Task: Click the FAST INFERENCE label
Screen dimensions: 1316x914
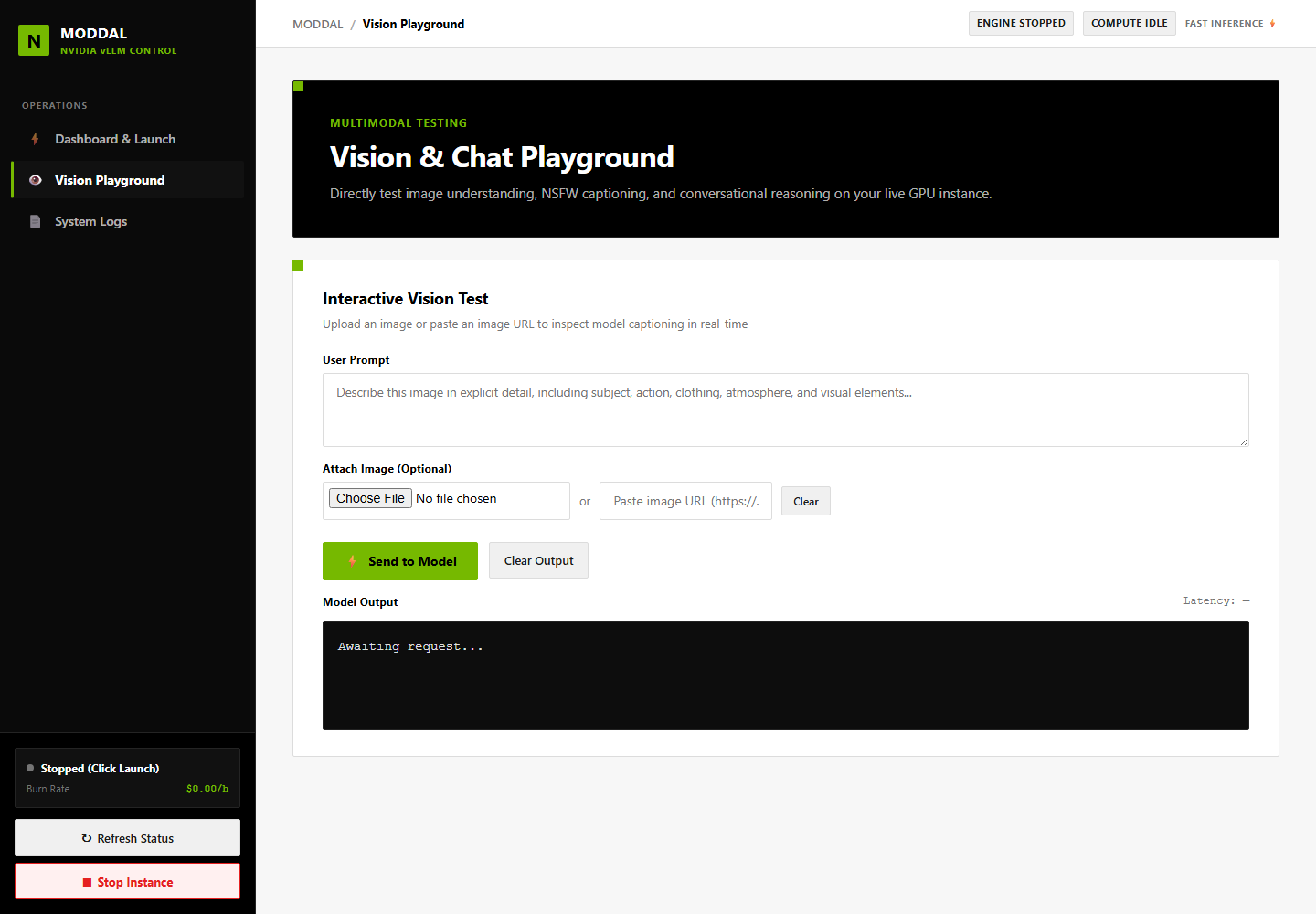Action: click(1224, 24)
